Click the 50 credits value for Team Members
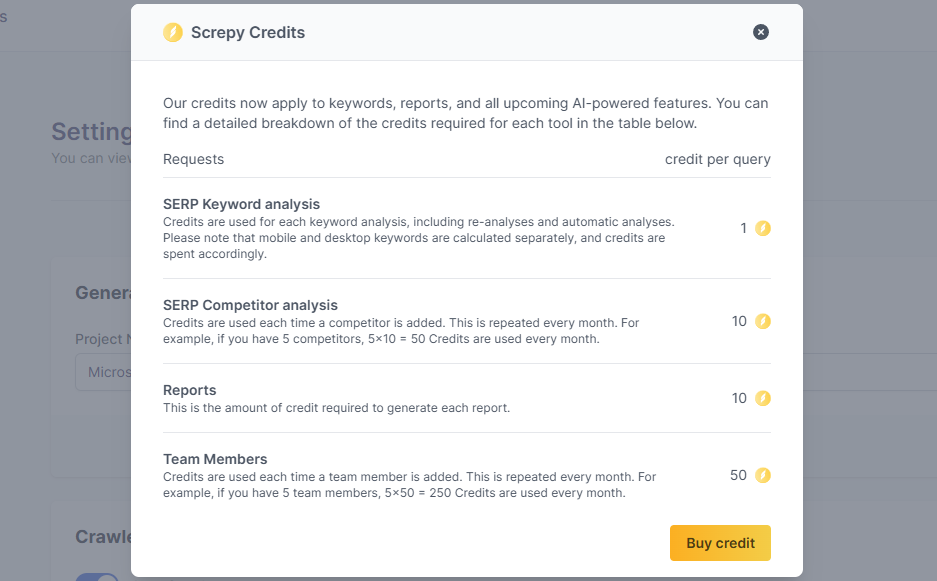The image size is (937, 581). tap(738, 476)
